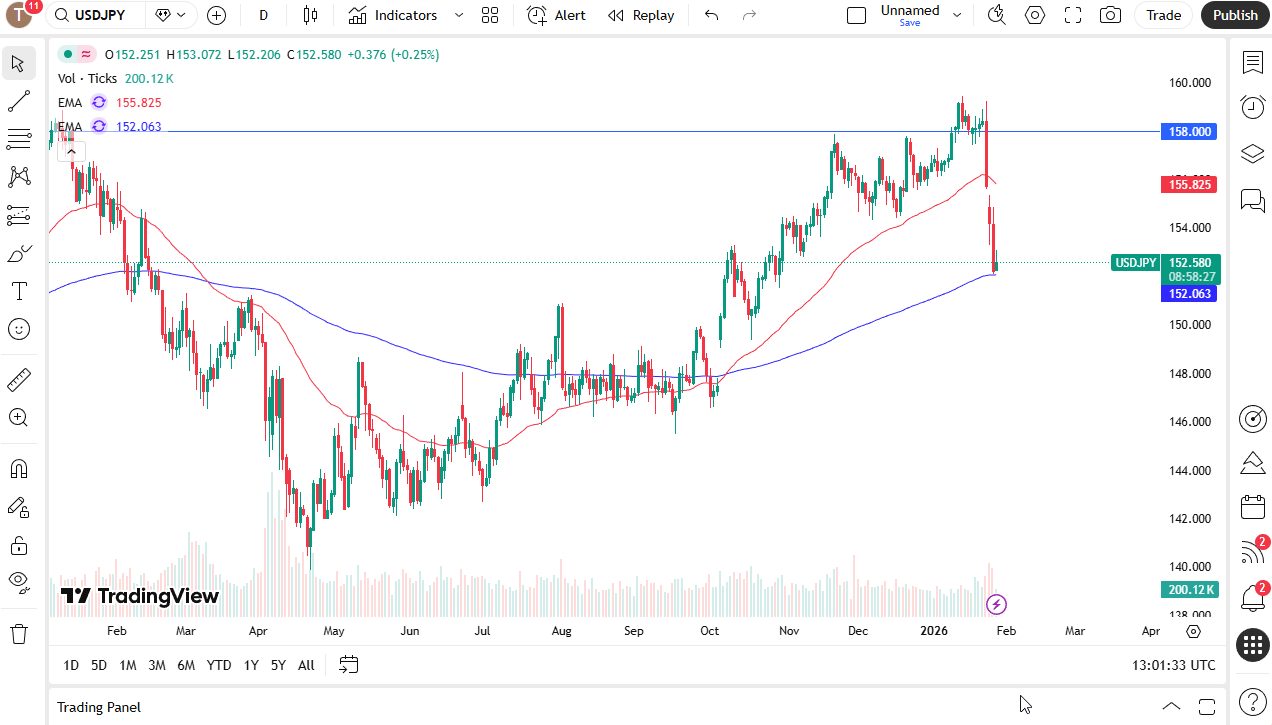
Task: Open the Fibonacci retracement tools
Action: (18, 139)
